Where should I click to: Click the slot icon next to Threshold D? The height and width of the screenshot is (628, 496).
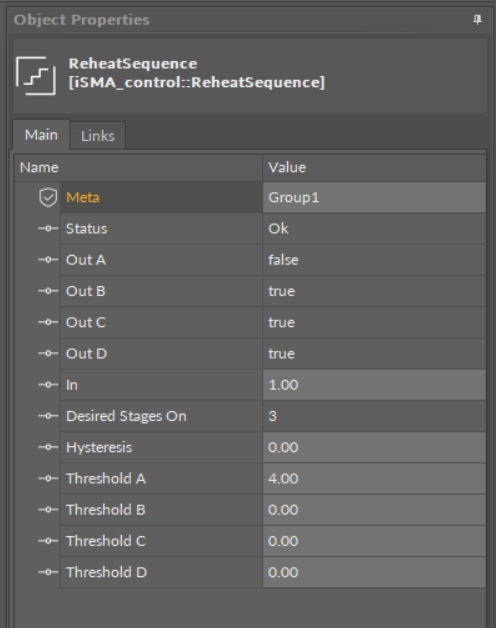(x=48, y=572)
